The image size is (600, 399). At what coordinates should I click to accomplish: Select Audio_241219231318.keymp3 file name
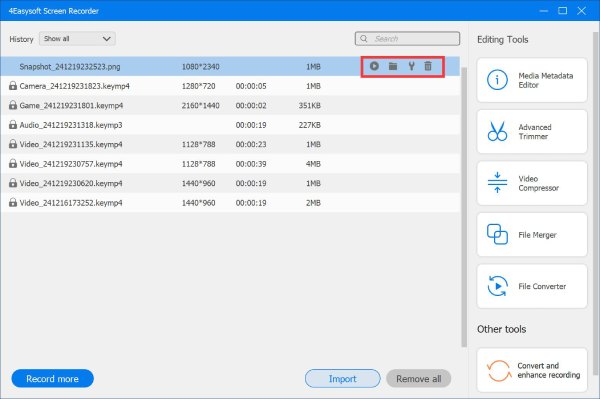coord(71,125)
